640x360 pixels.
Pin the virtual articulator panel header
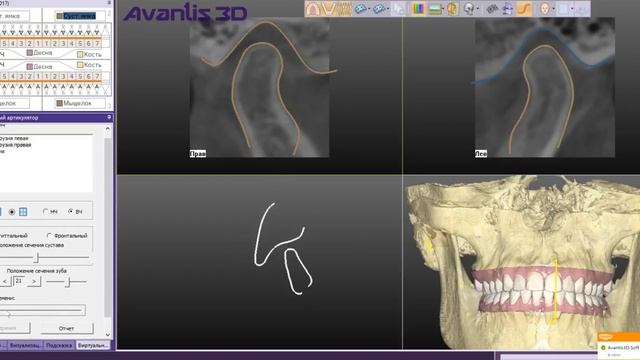(109, 118)
